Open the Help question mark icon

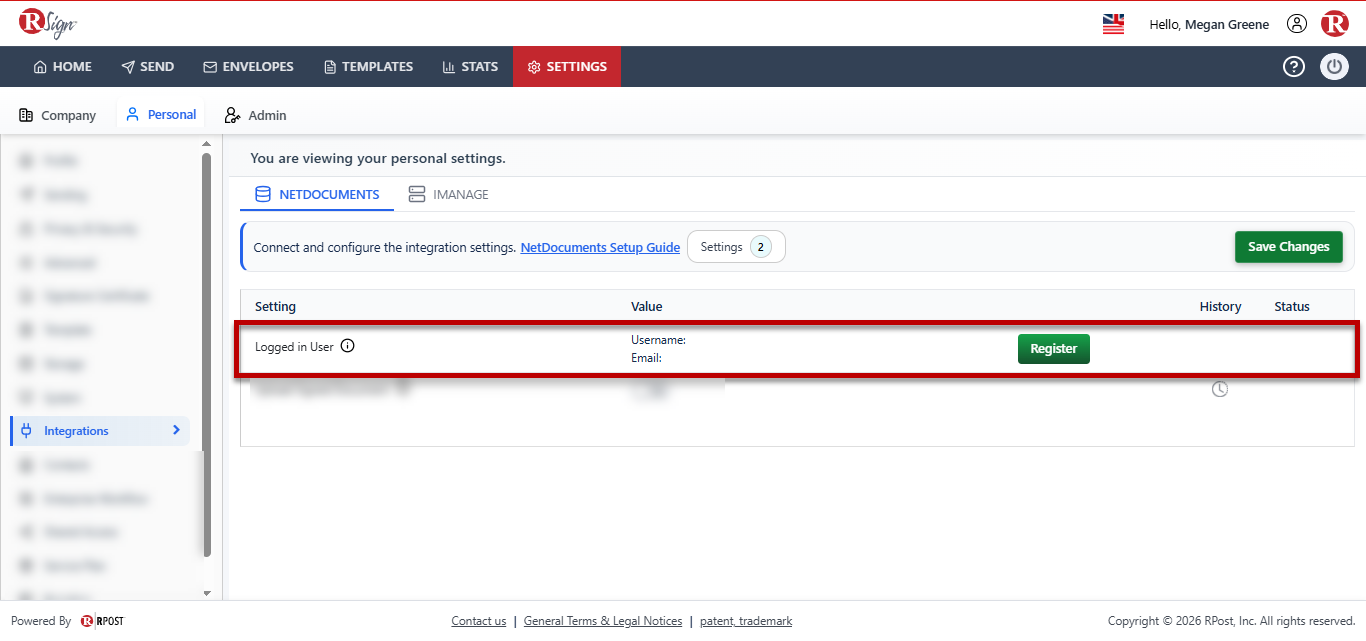click(x=1294, y=67)
